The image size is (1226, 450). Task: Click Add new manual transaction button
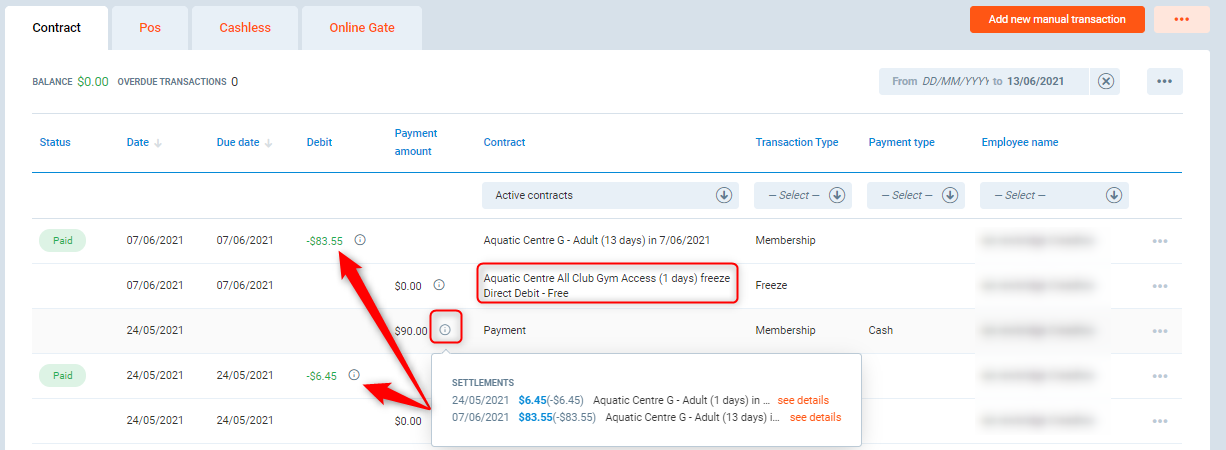1057,19
